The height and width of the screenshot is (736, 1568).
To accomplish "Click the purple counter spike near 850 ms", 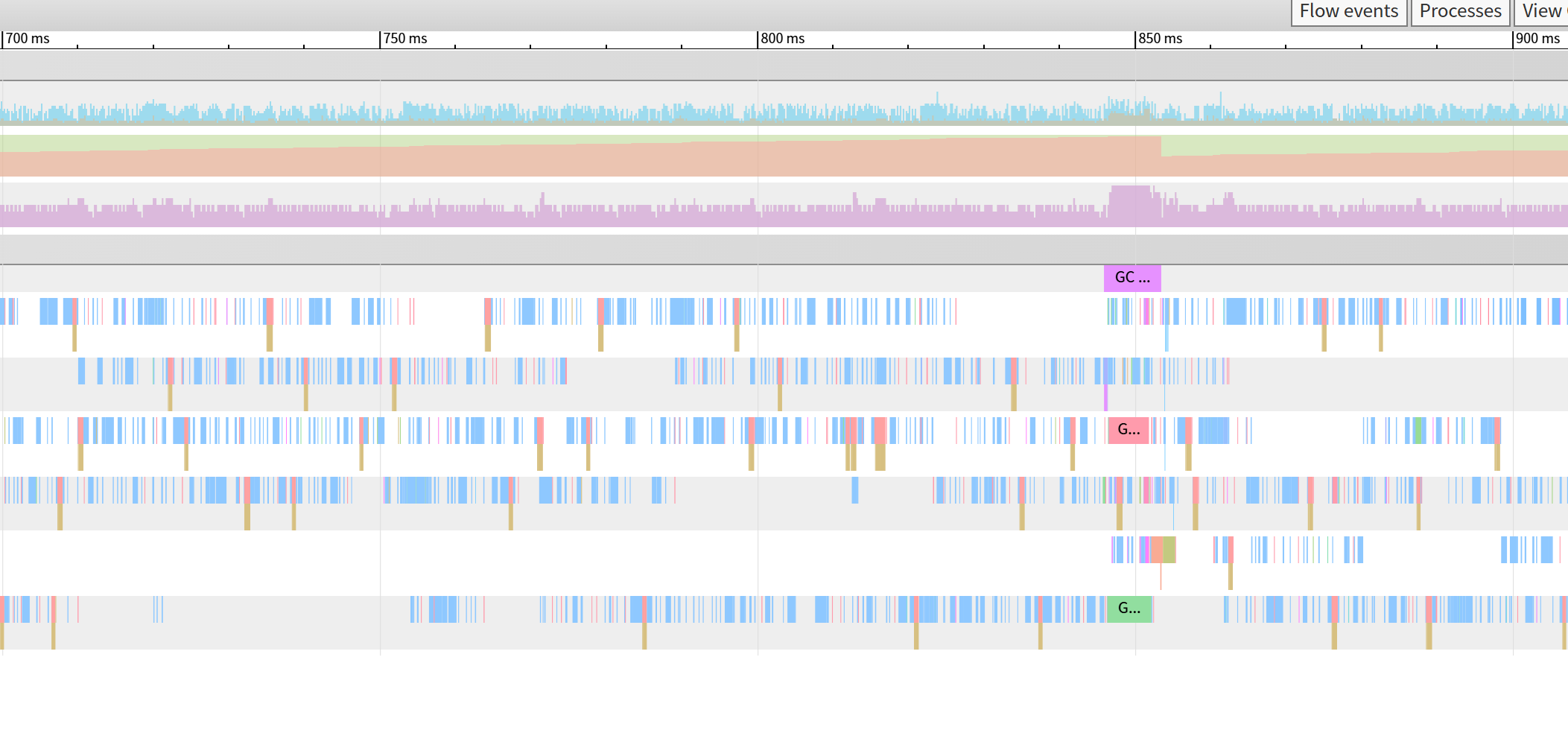I will pos(1130,201).
